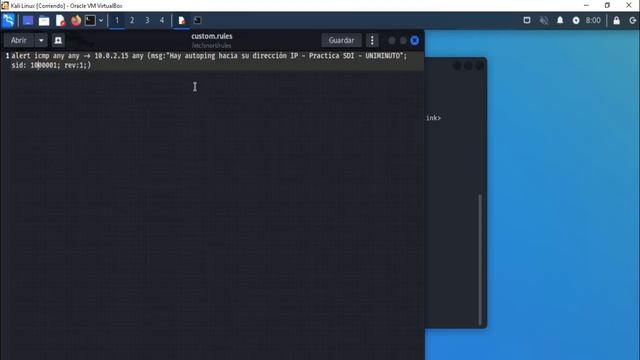Select the terminal taskbar window
Screen dimensions: 640x360
[x=197, y=20]
